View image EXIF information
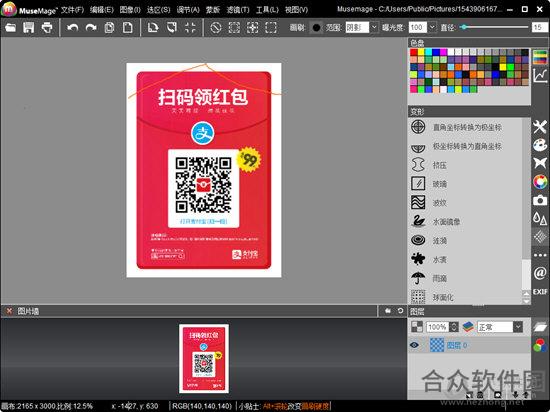 click(540, 291)
